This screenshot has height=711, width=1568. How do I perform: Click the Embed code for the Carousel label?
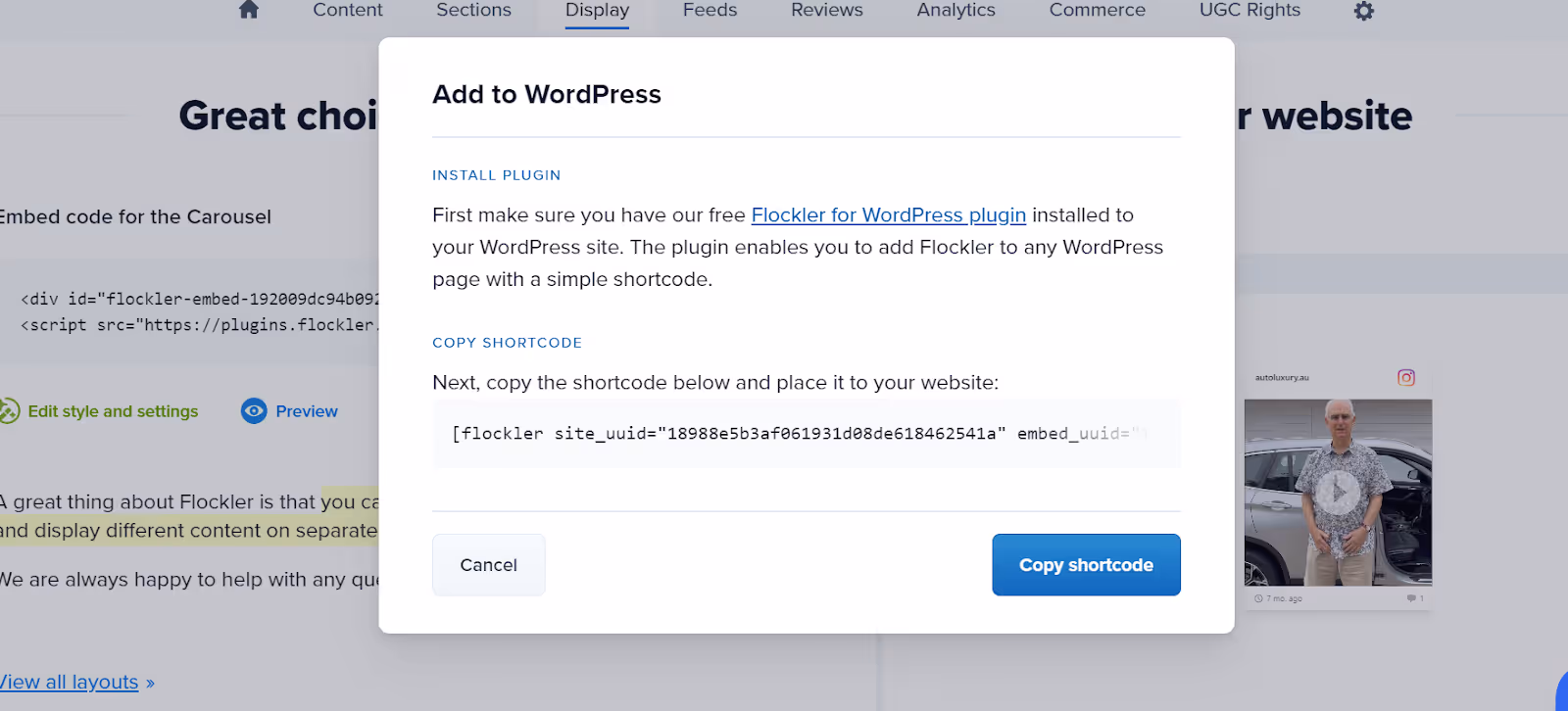(135, 217)
